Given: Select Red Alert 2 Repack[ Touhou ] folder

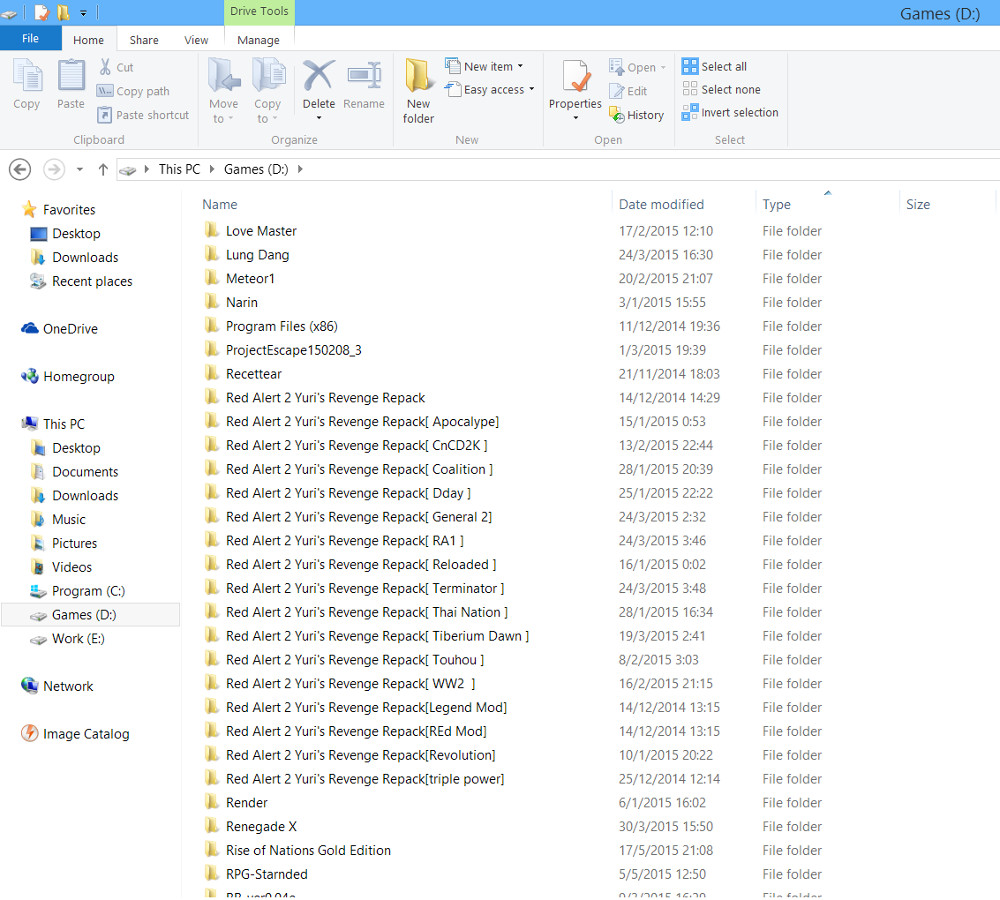Looking at the screenshot, I should tap(355, 660).
